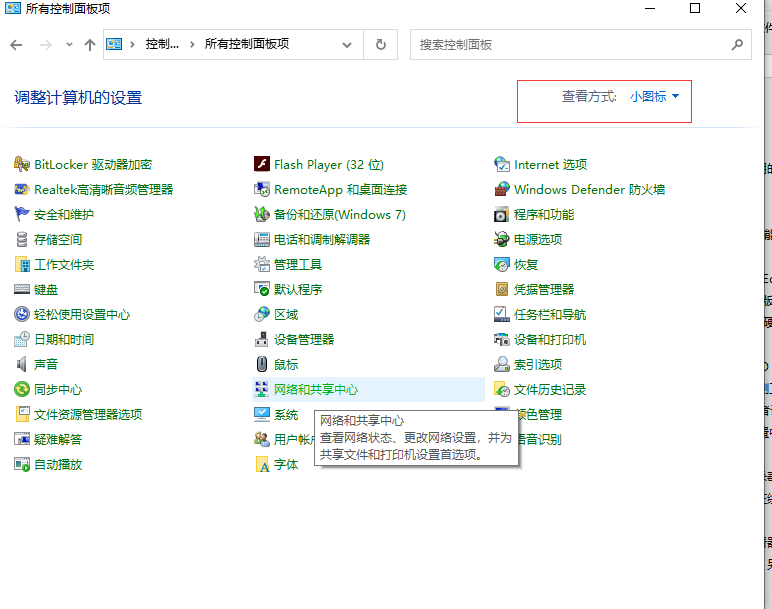Viewport: 772px width, 609px height.
Task: Open the 查看方式 小图标 dropdown
Action: [x=654, y=97]
